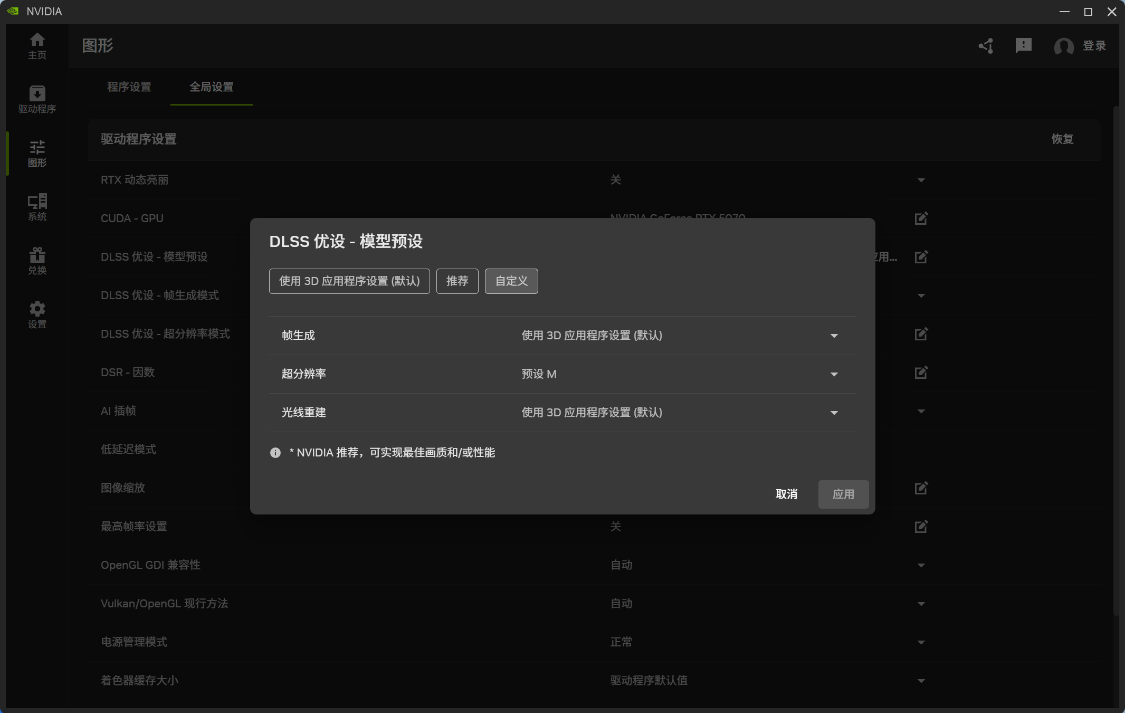Go to the 主页 home section
1125x713 pixels.
click(37, 46)
